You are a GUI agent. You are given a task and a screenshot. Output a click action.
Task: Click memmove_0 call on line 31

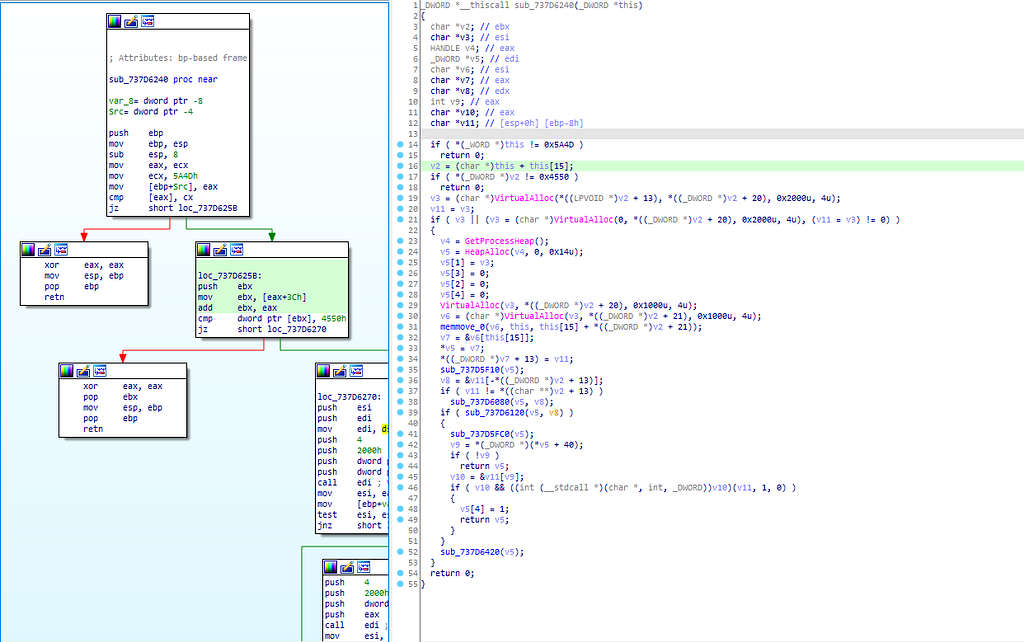[462, 327]
